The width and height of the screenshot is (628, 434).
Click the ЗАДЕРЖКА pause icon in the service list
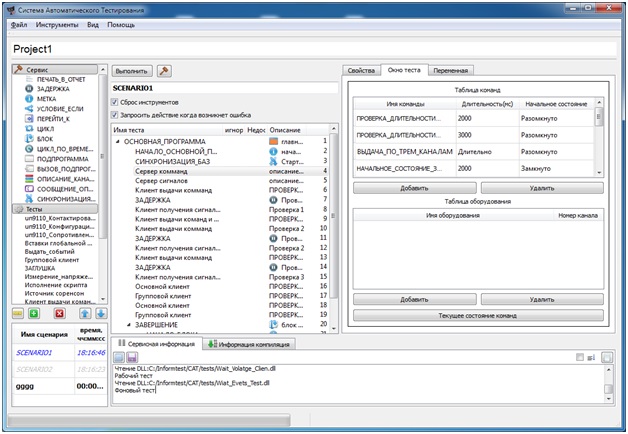coord(29,89)
